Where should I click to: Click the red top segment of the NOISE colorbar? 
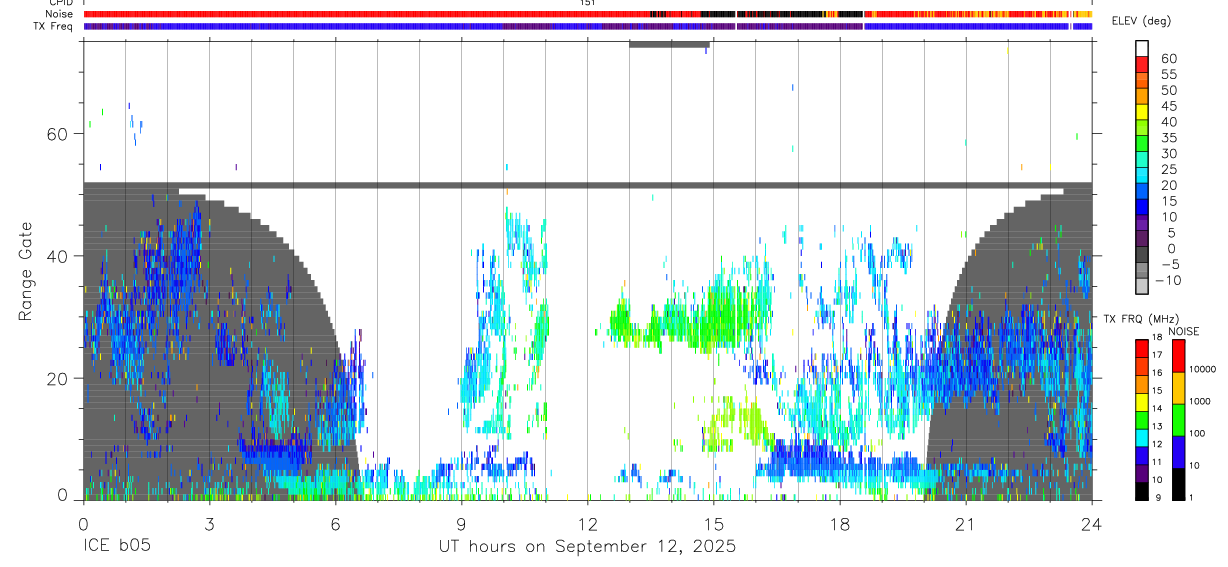pyautogui.click(x=1179, y=355)
